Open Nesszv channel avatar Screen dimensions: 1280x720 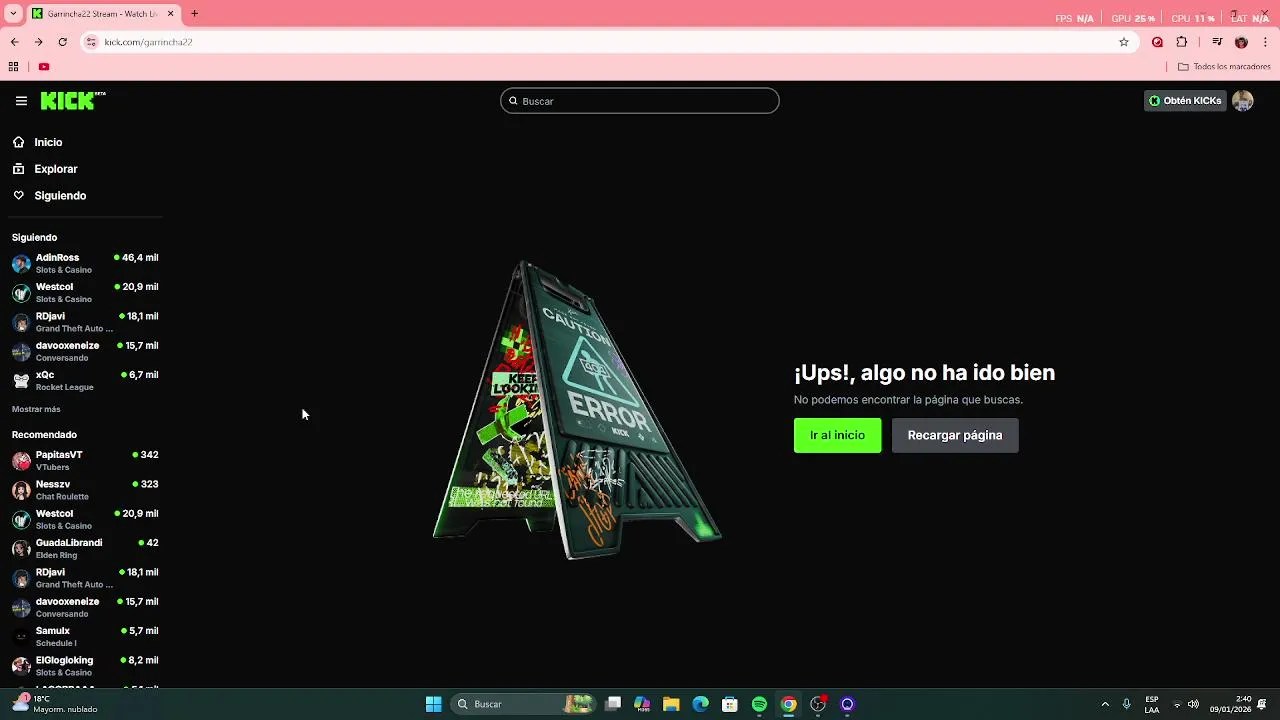[x=21, y=490]
